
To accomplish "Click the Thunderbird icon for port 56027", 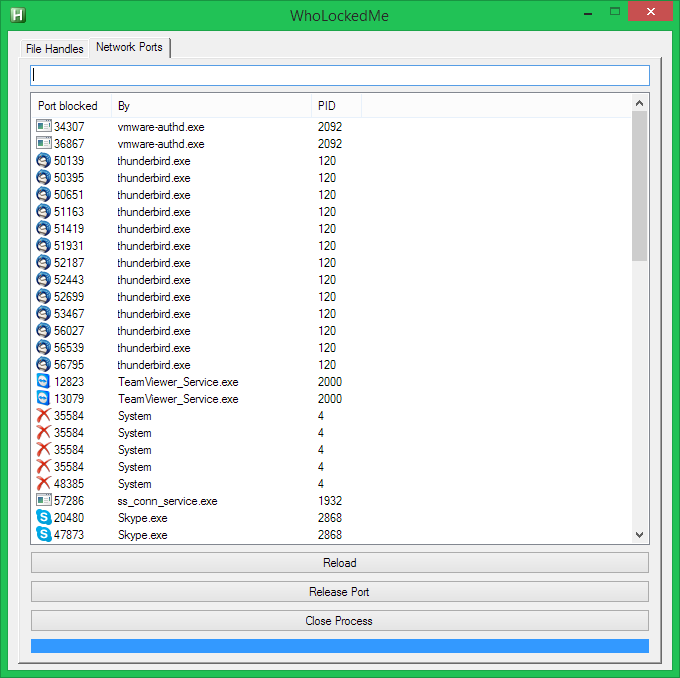I will [43, 331].
